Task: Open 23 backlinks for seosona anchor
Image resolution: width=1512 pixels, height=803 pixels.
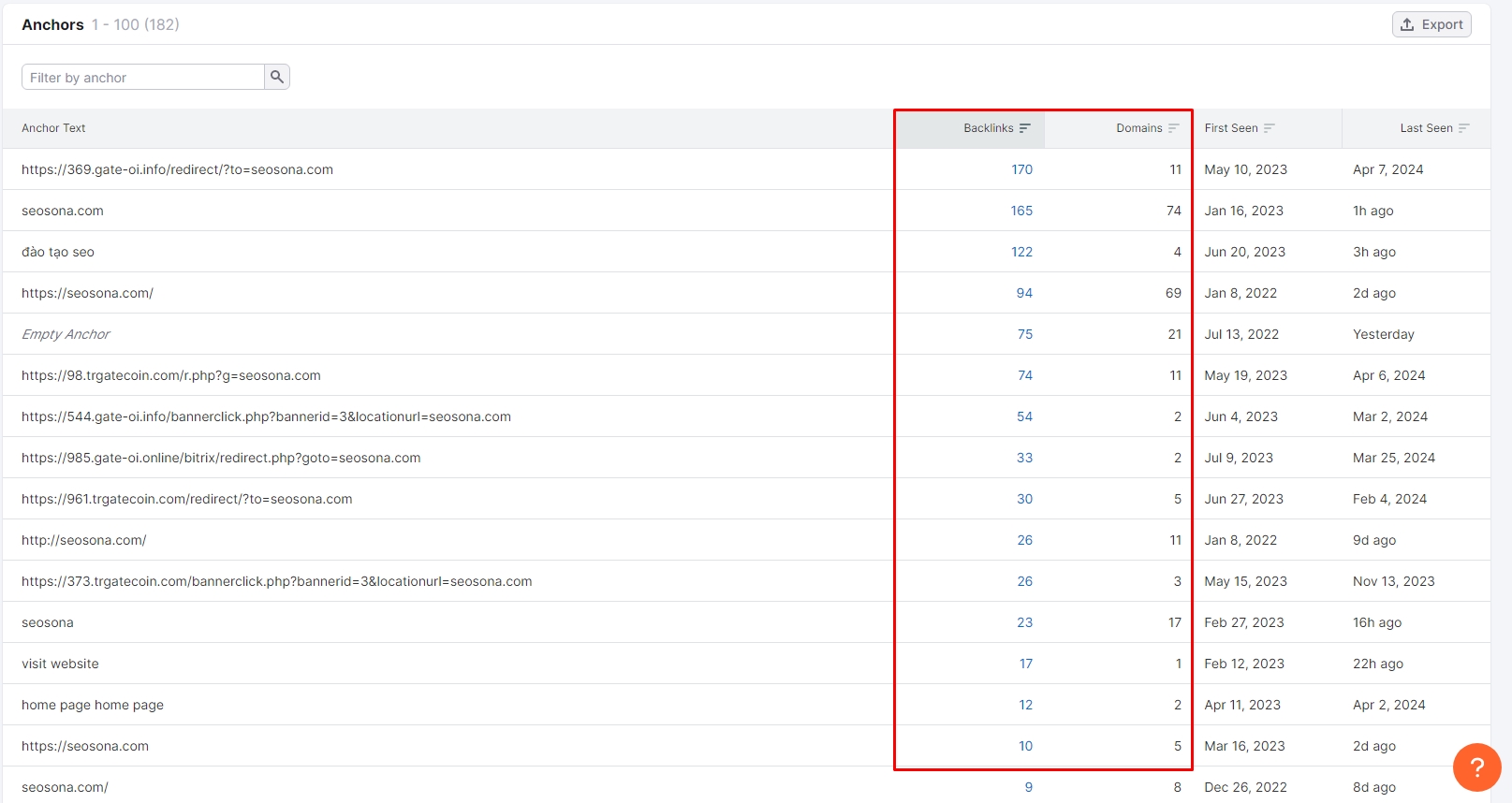Action: [1024, 622]
